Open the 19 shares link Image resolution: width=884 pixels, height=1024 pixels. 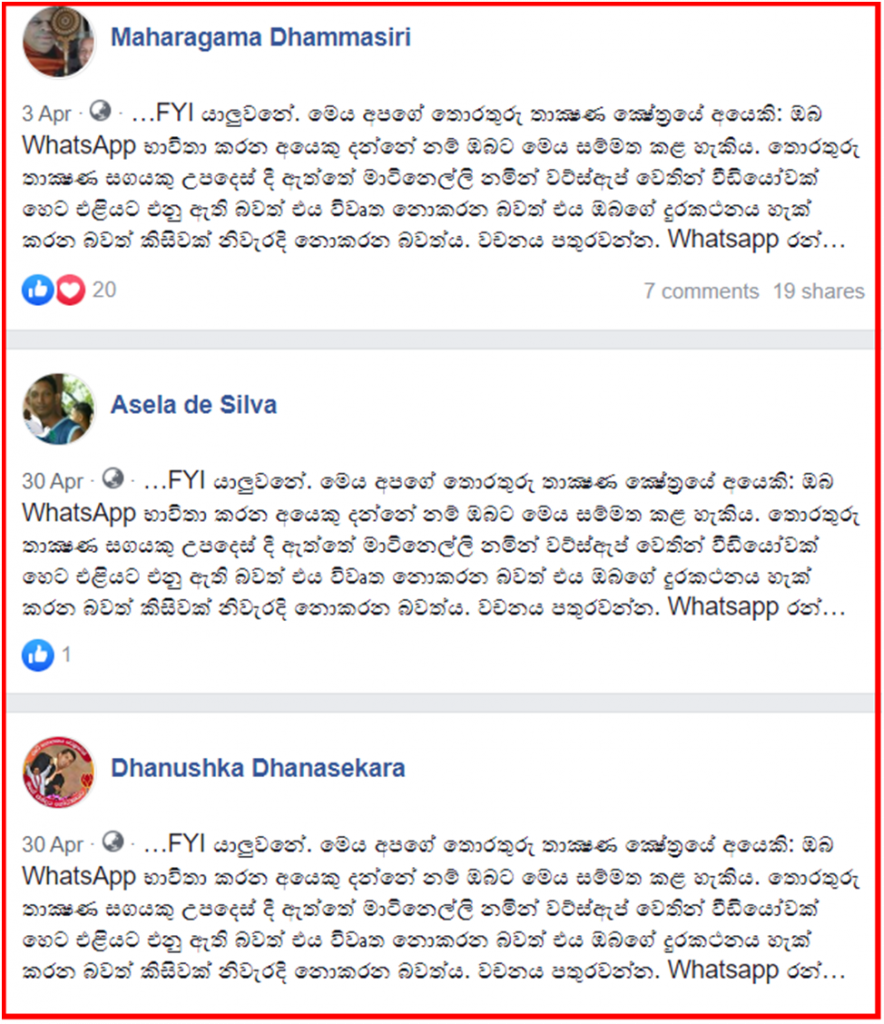click(x=819, y=291)
